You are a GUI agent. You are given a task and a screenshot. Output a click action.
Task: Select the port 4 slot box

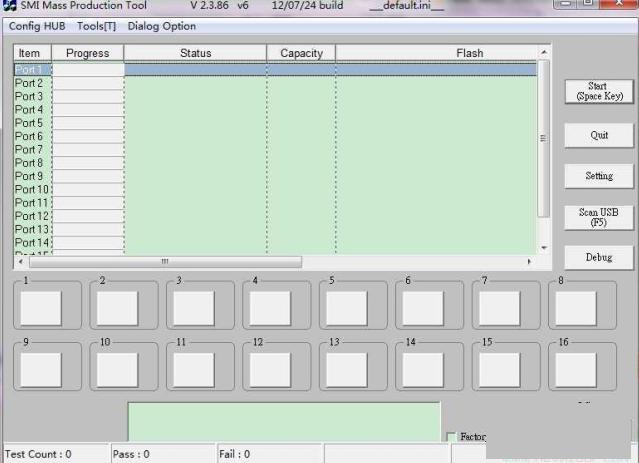pos(270,308)
